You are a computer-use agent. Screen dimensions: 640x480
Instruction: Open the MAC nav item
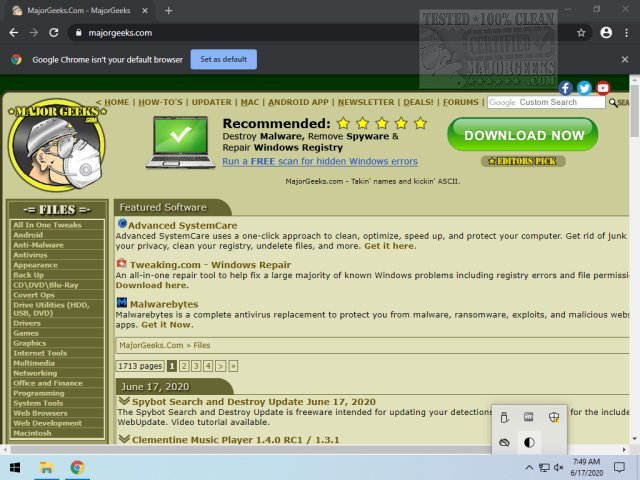tap(250, 102)
